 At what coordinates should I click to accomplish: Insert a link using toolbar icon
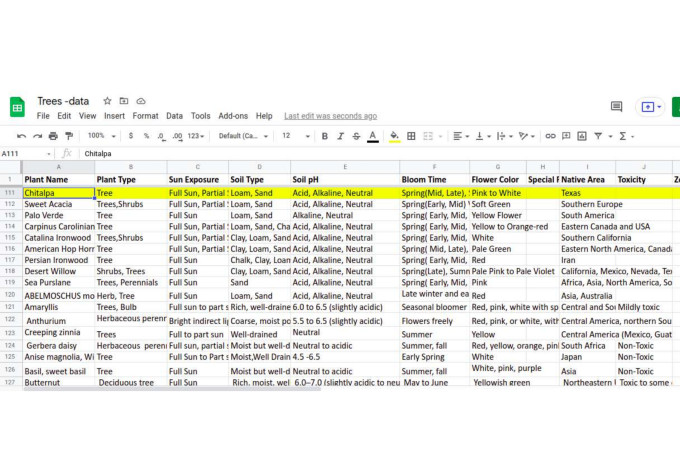coord(550,136)
